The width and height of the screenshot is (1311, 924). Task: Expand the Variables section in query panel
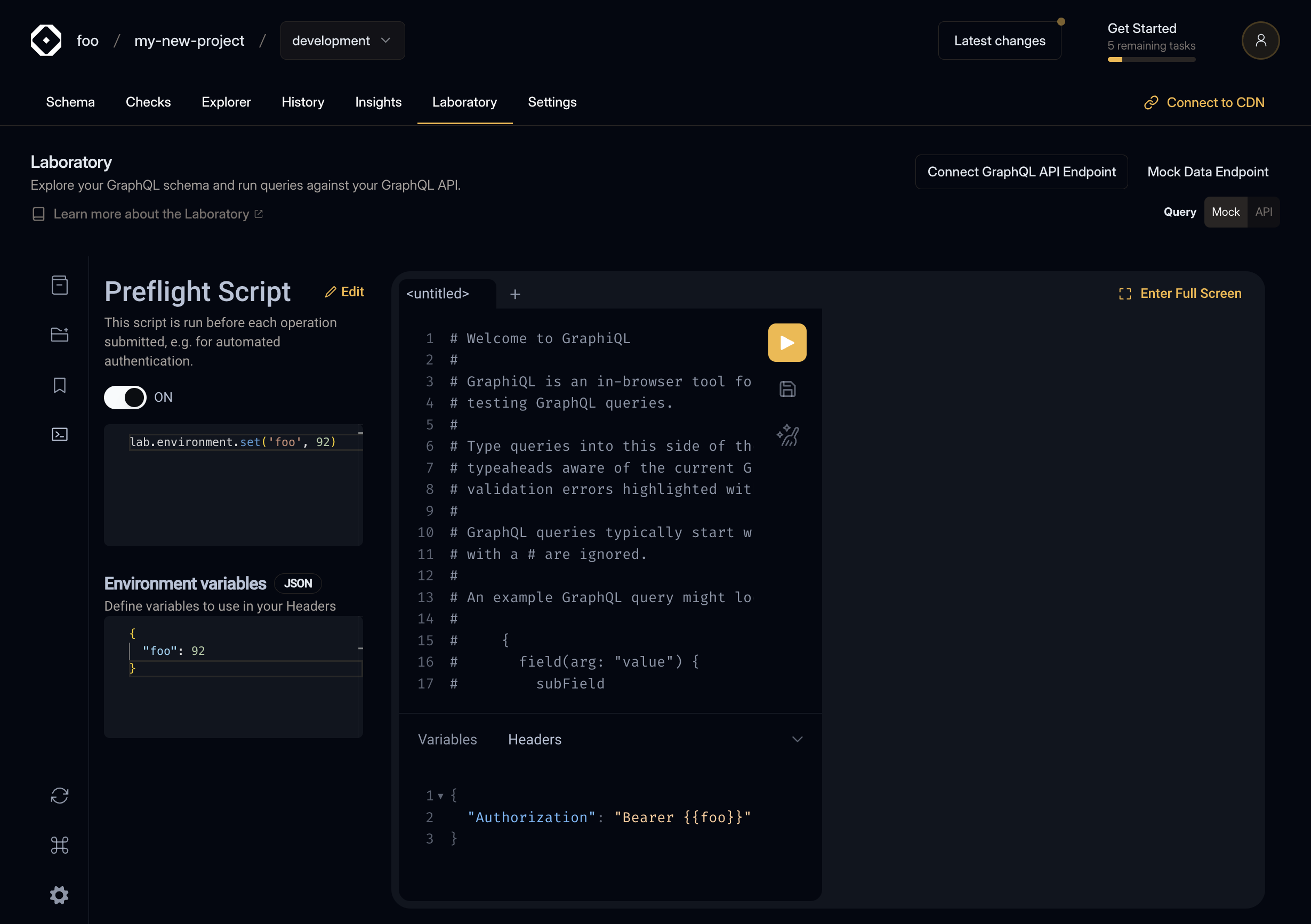[448, 738]
